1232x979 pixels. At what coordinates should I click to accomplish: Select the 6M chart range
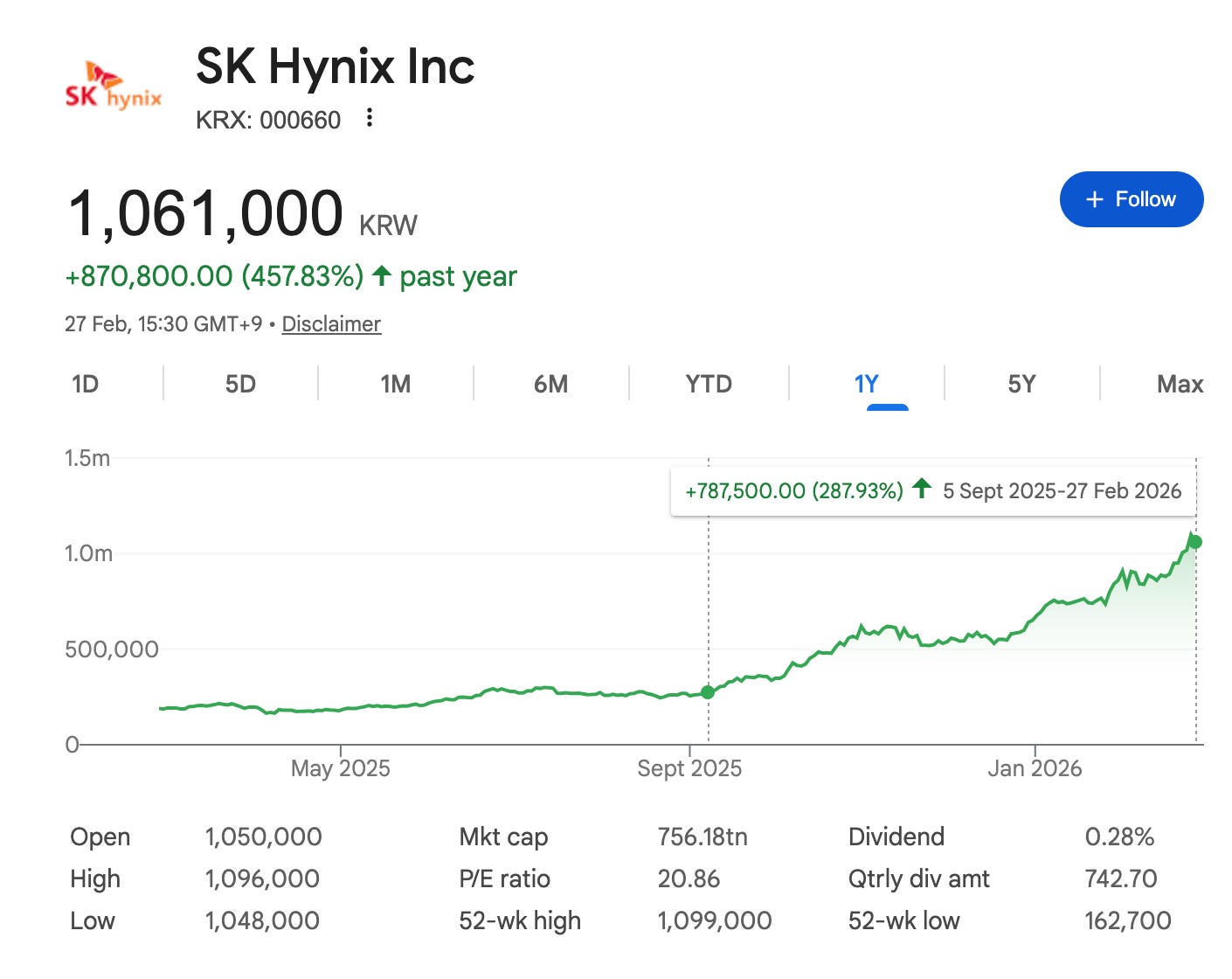point(550,385)
